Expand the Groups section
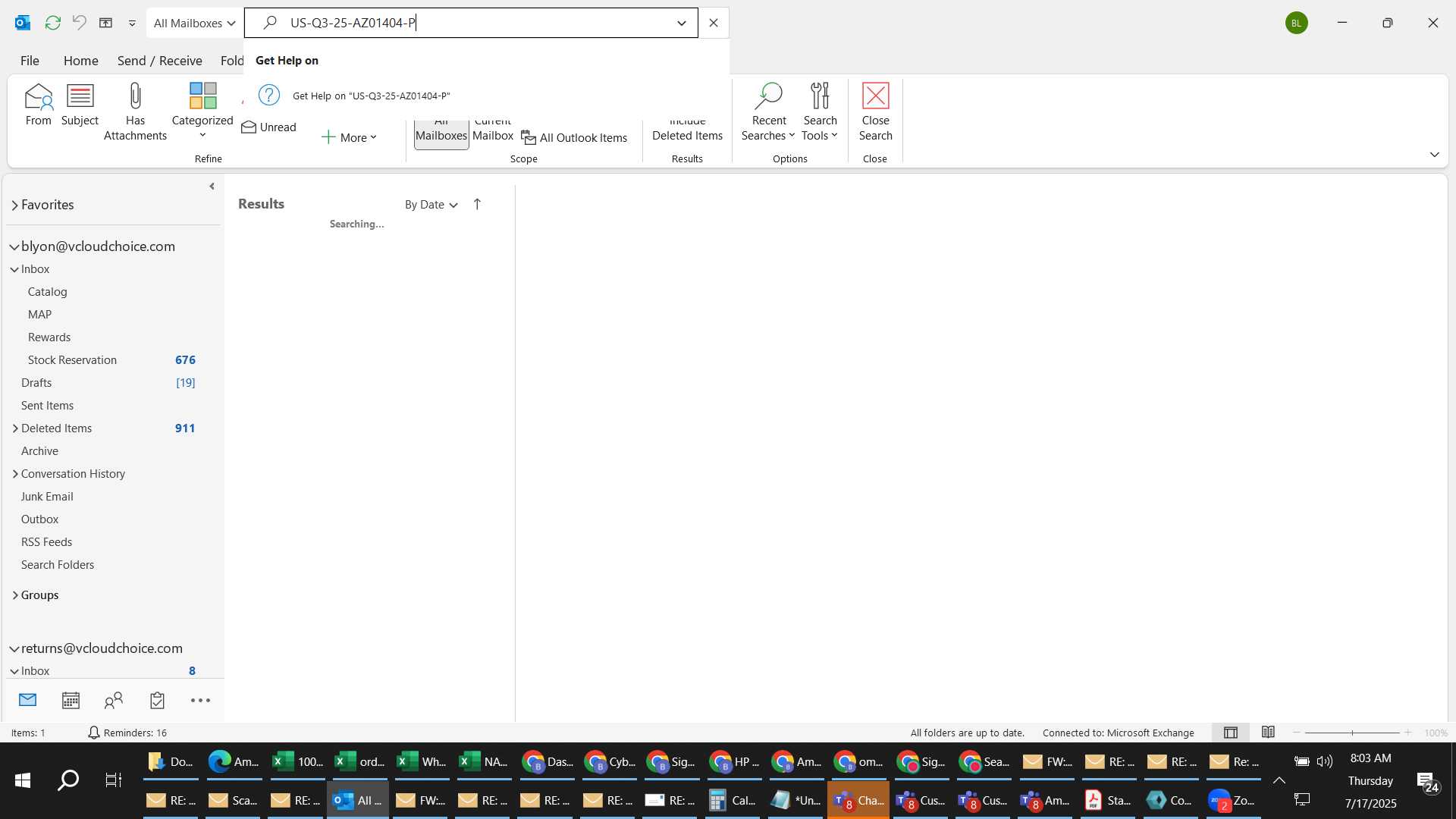The height and width of the screenshot is (819, 1456). (x=15, y=595)
